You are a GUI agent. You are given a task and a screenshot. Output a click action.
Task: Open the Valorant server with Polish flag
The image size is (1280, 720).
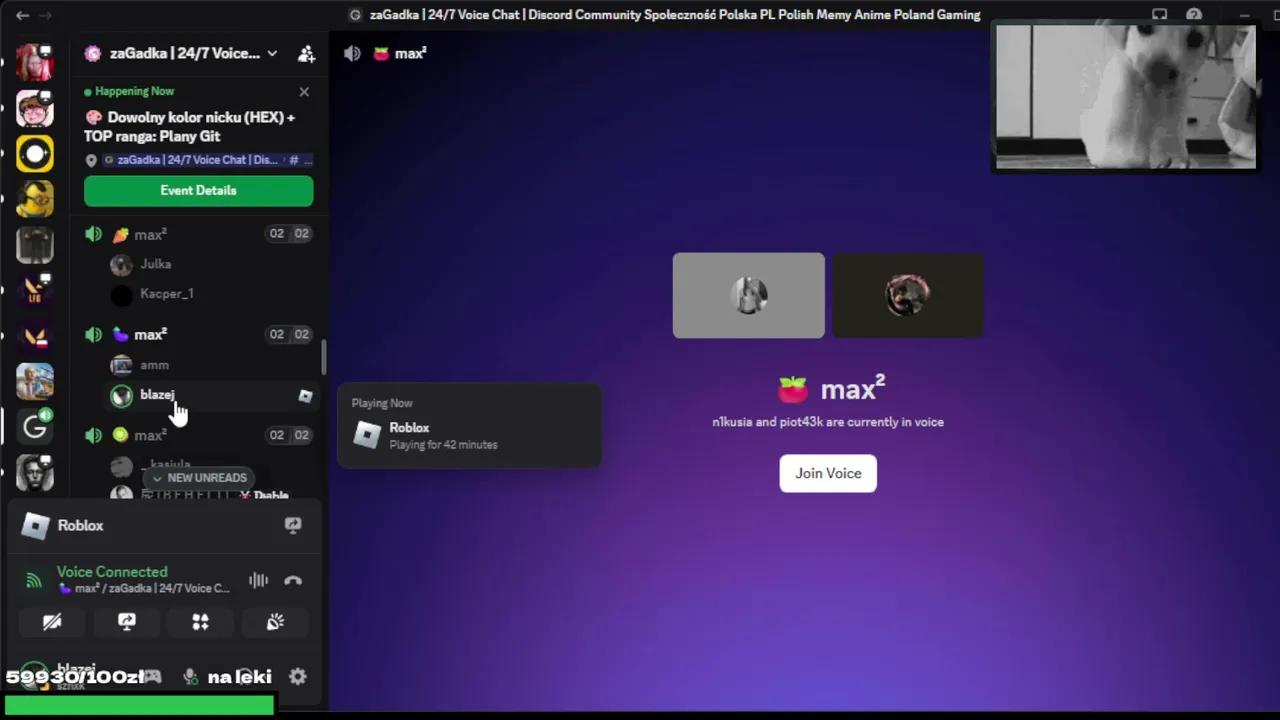click(x=35, y=336)
